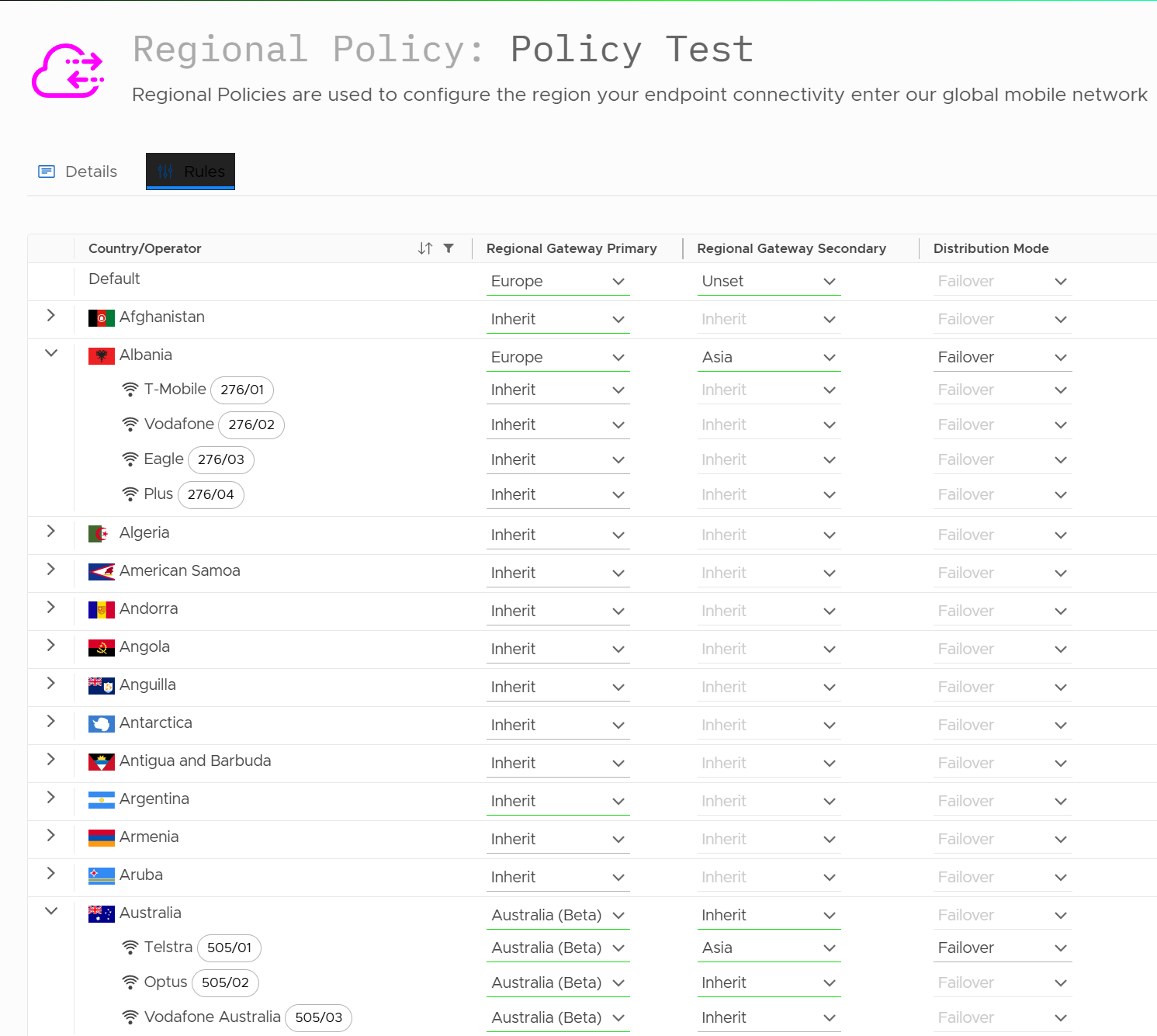Open T-Mobile primary gateway Inherit dropdown

click(x=558, y=390)
